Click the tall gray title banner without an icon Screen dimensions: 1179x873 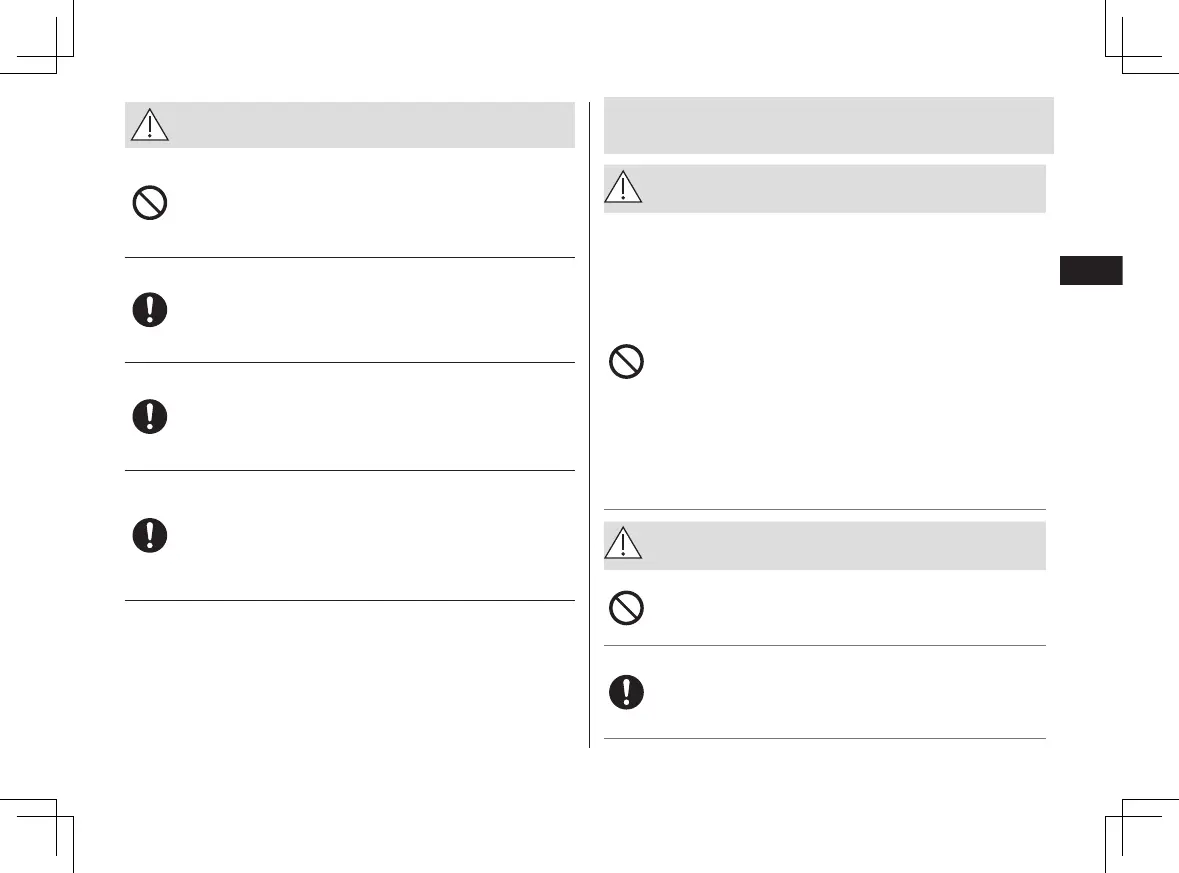(828, 125)
